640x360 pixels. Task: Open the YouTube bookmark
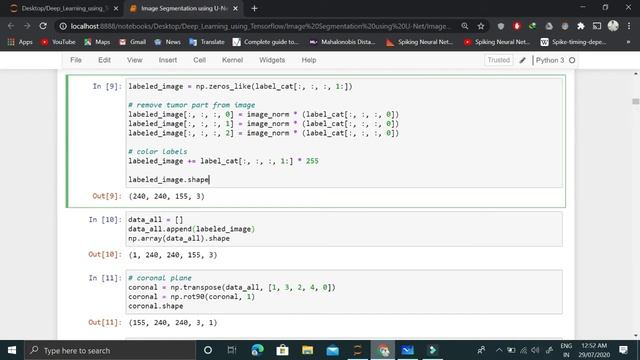58,42
